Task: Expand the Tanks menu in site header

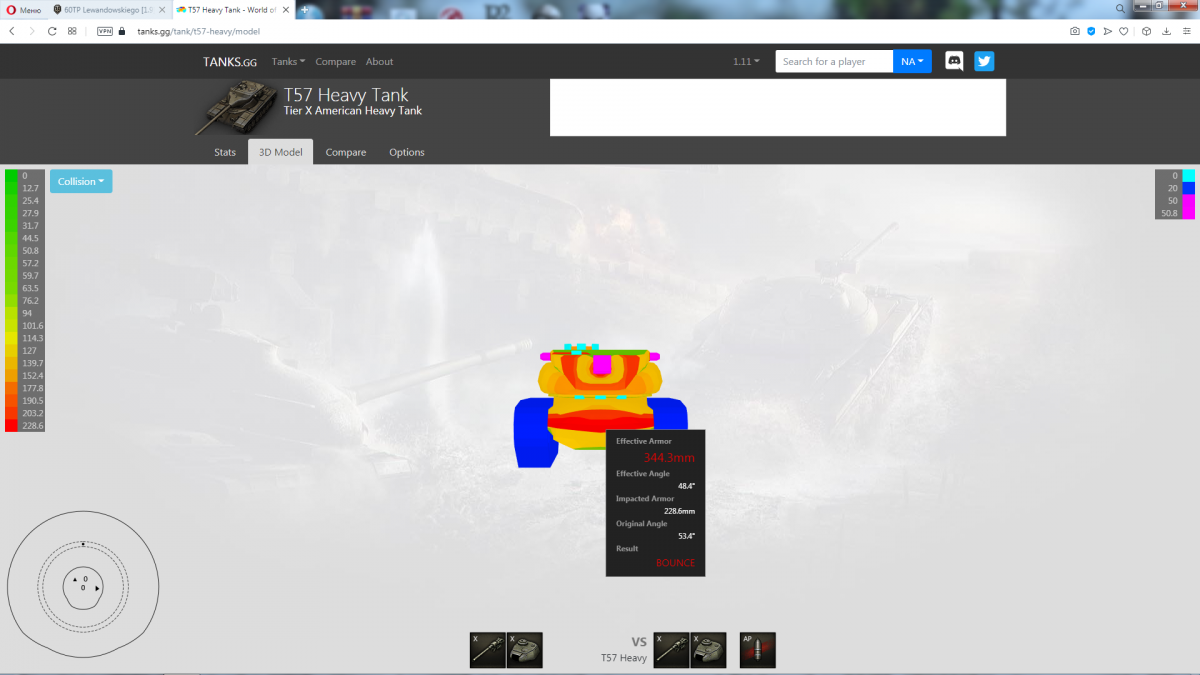Action: tap(288, 61)
